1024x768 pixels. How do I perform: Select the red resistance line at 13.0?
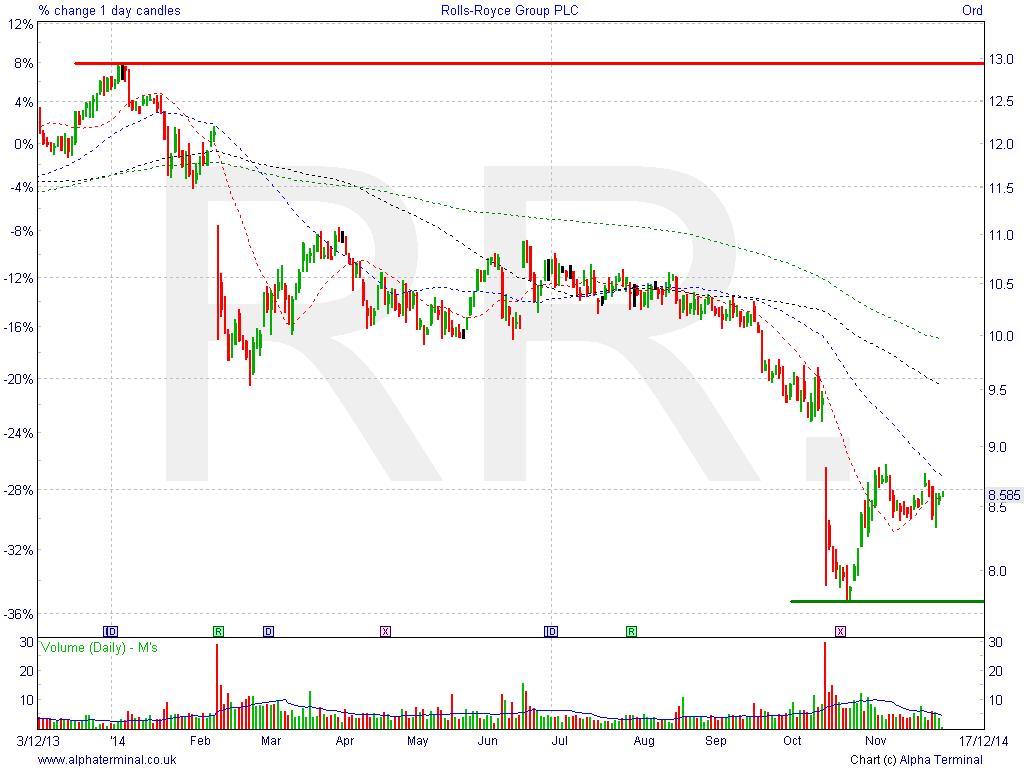click(x=529, y=63)
